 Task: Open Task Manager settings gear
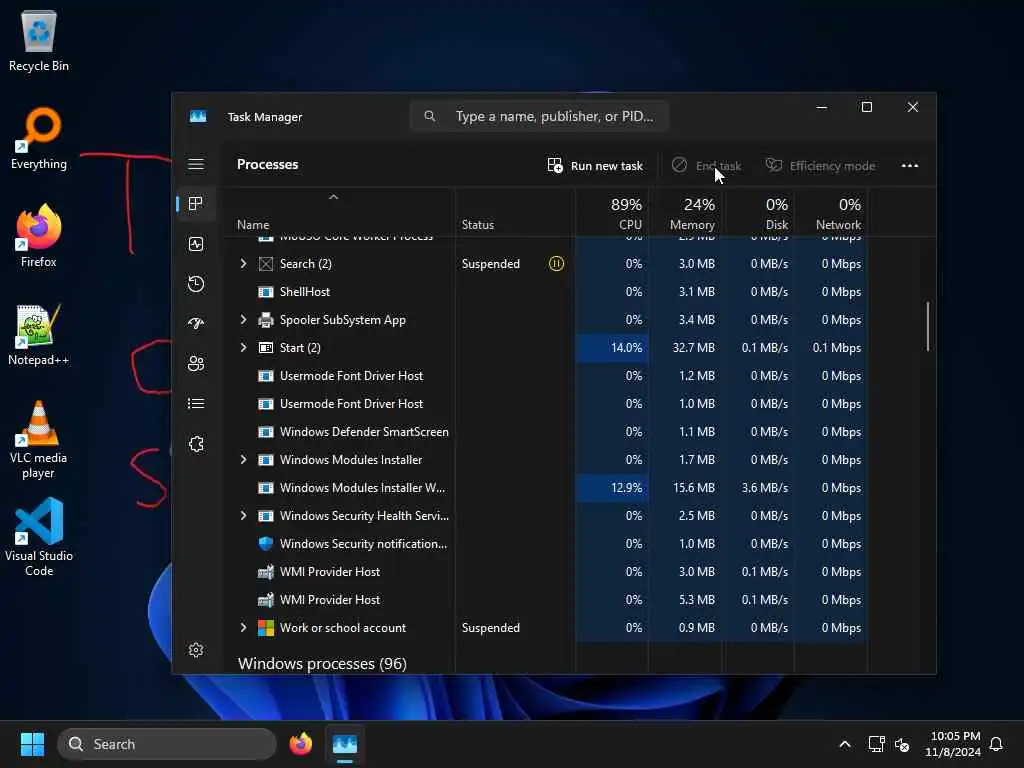click(x=196, y=650)
